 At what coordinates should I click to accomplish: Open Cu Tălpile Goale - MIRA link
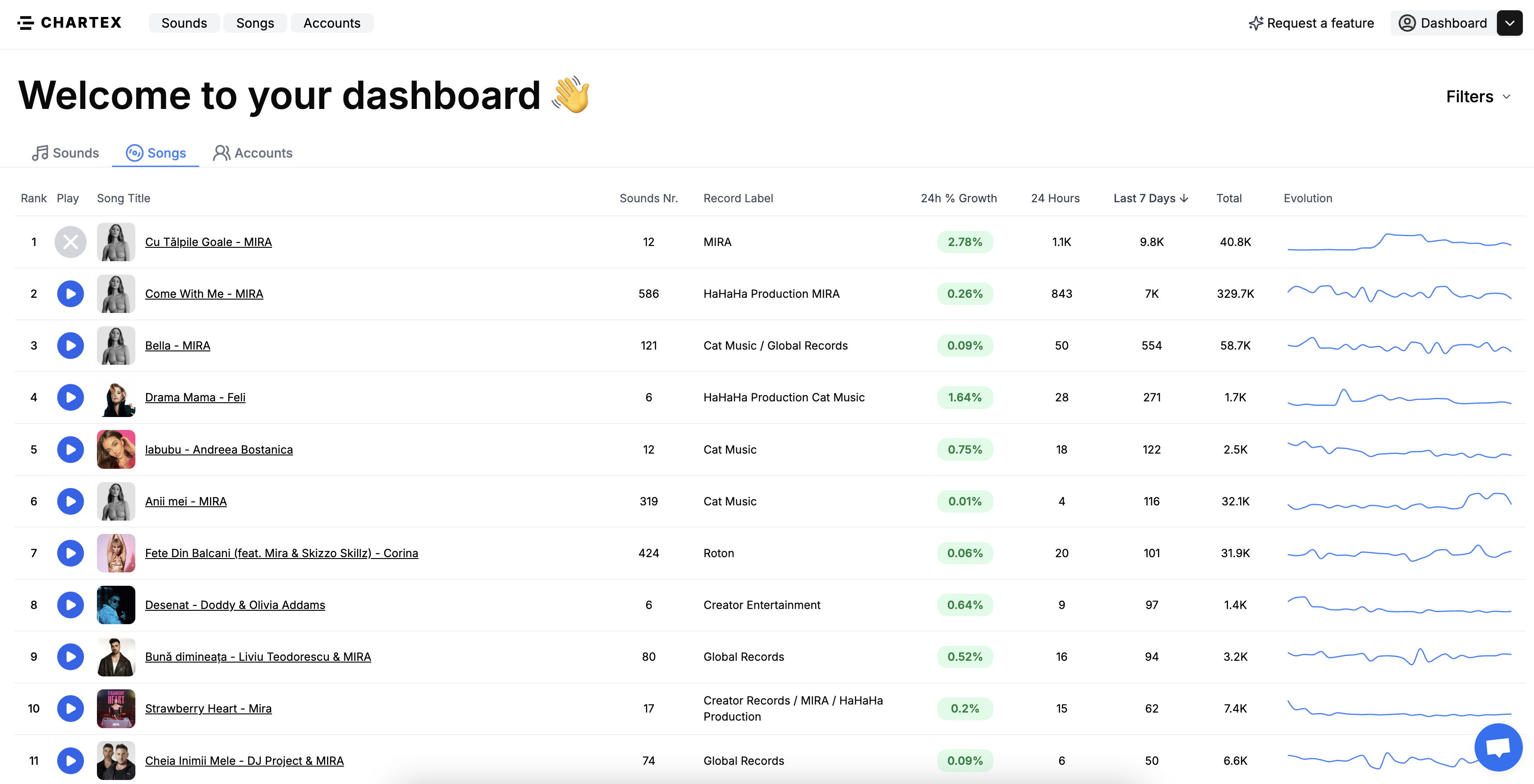pos(209,242)
